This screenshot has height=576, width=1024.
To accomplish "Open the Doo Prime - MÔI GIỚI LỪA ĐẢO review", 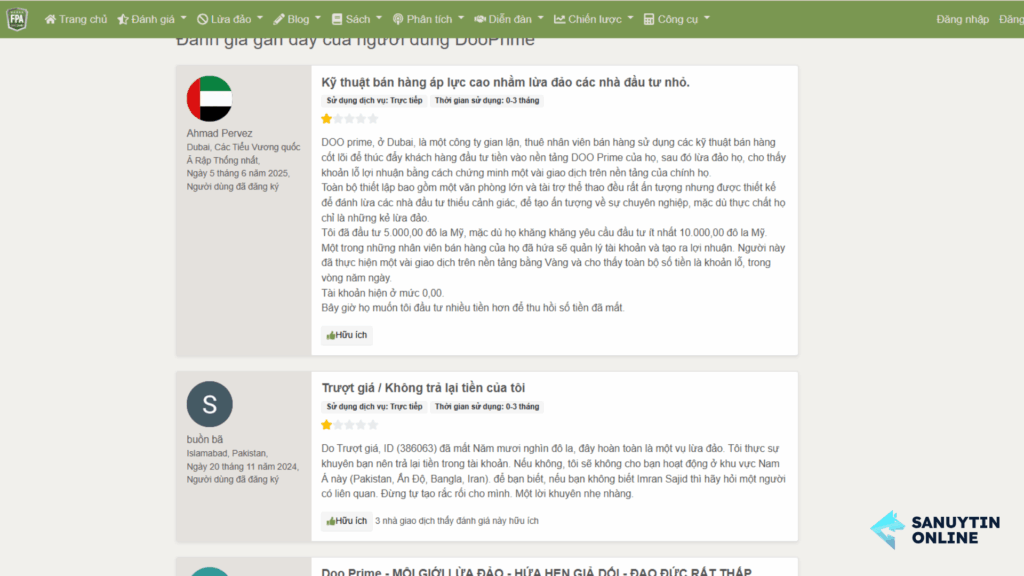I will tap(536, 572).
